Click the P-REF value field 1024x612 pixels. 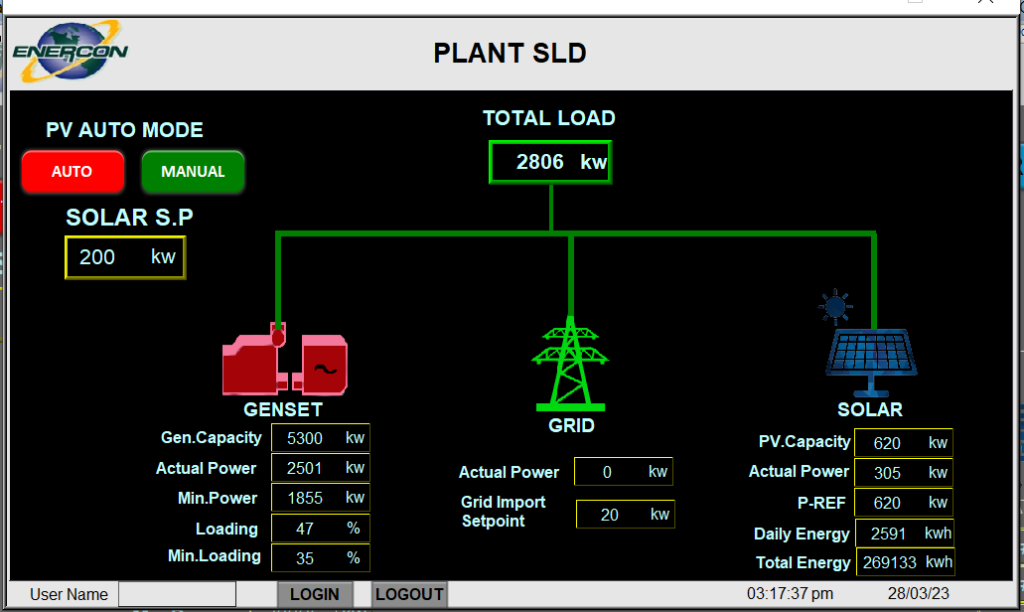pyautogui.click(x=903, y=503)
